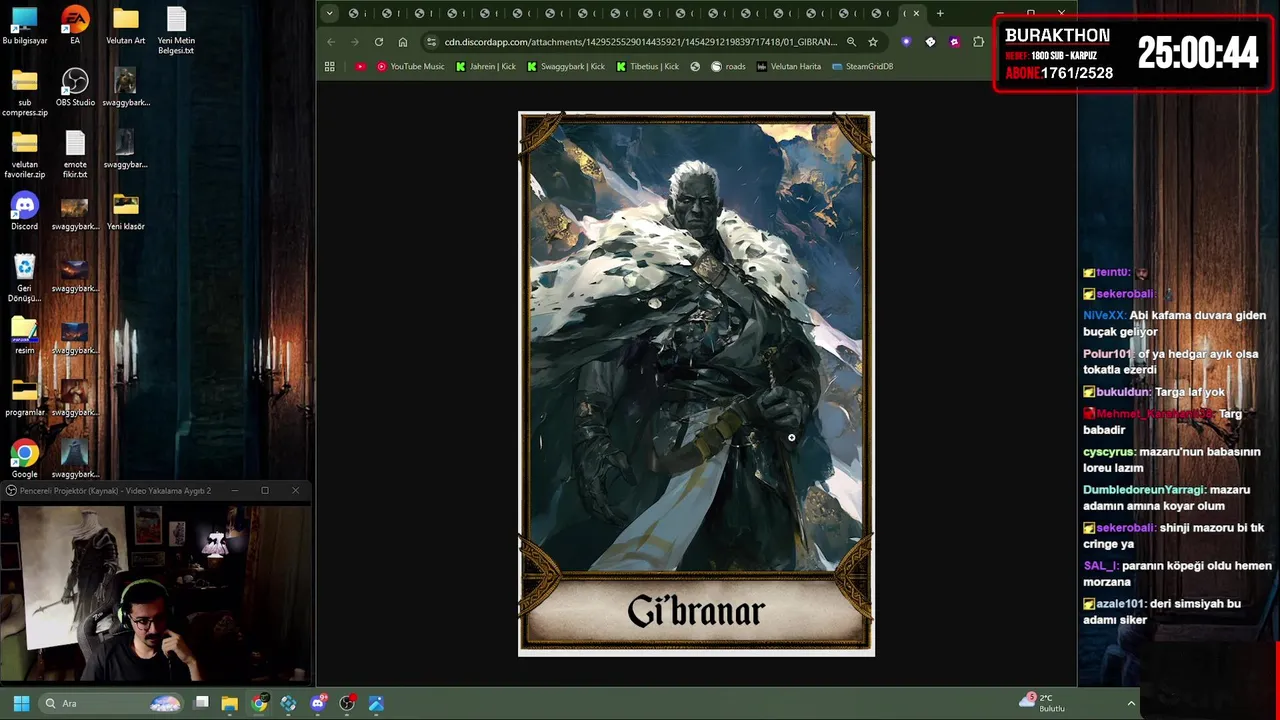The width and height of the screenshot is (1280, 720).
Task: Select emote fikir.txt file
Action: 75,155
